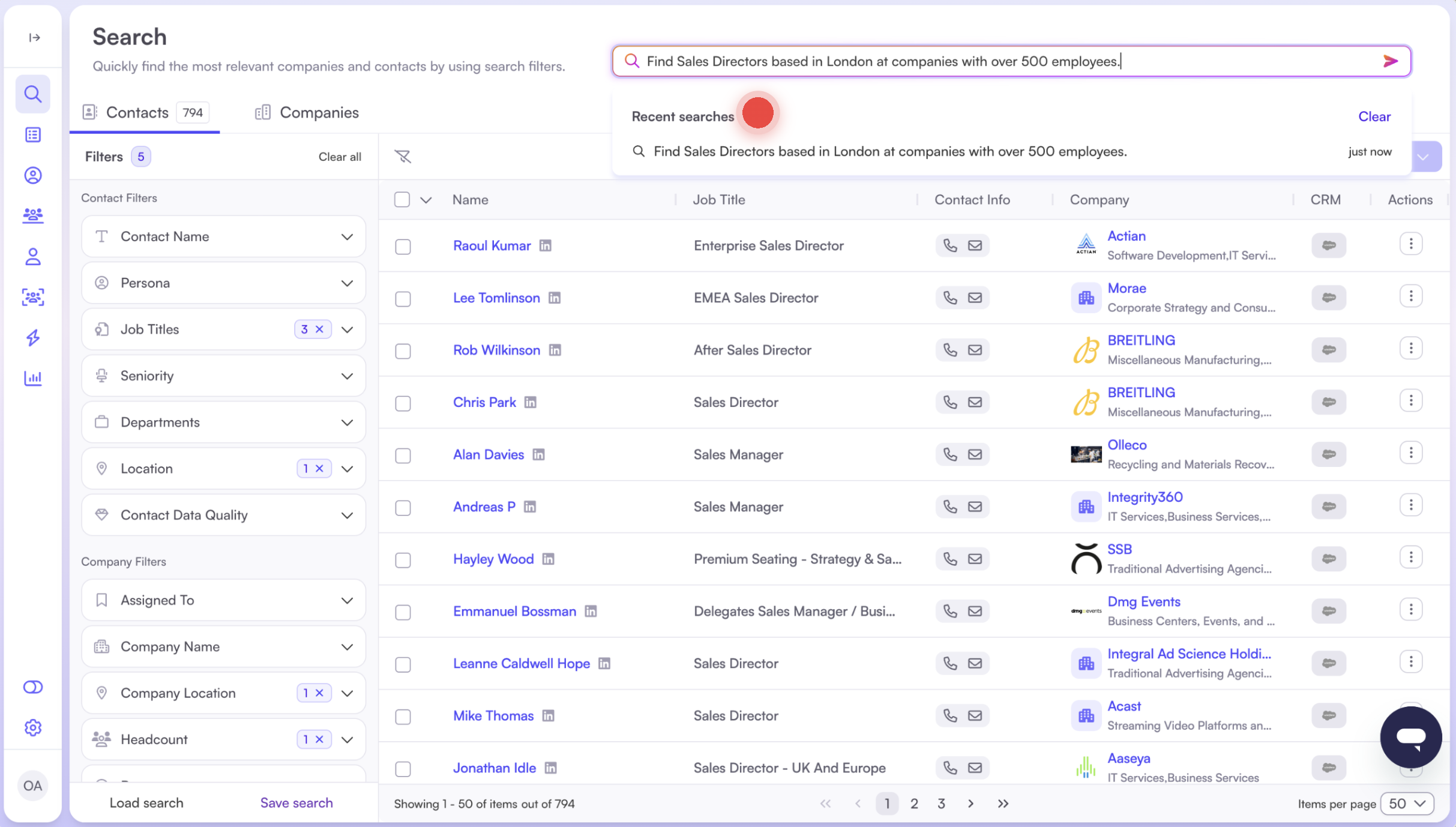The image size is (1456, 827).
Task: Expand the Job Titles filter
Action: tap(347, 329)
